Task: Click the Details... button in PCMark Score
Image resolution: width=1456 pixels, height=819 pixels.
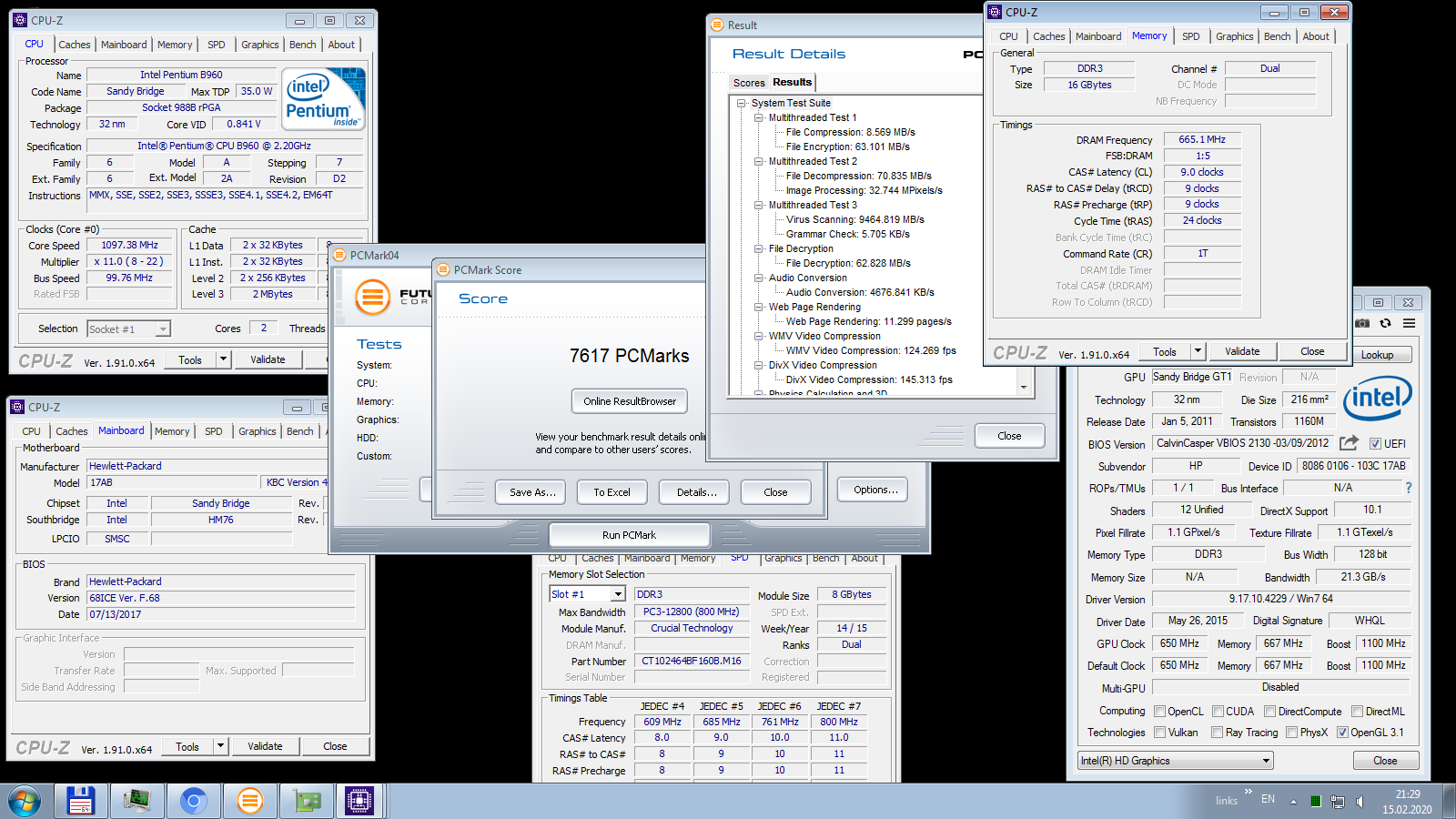Action: 696,492
